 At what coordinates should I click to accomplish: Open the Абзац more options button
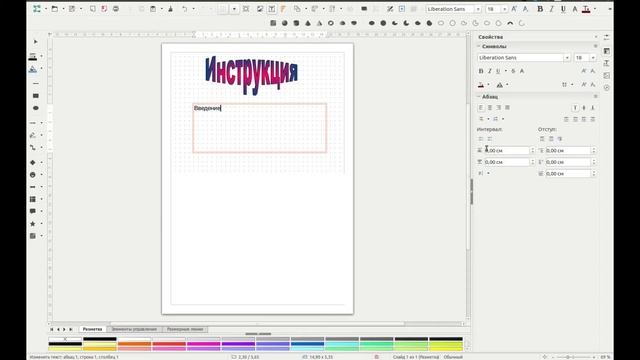(596, 97)
